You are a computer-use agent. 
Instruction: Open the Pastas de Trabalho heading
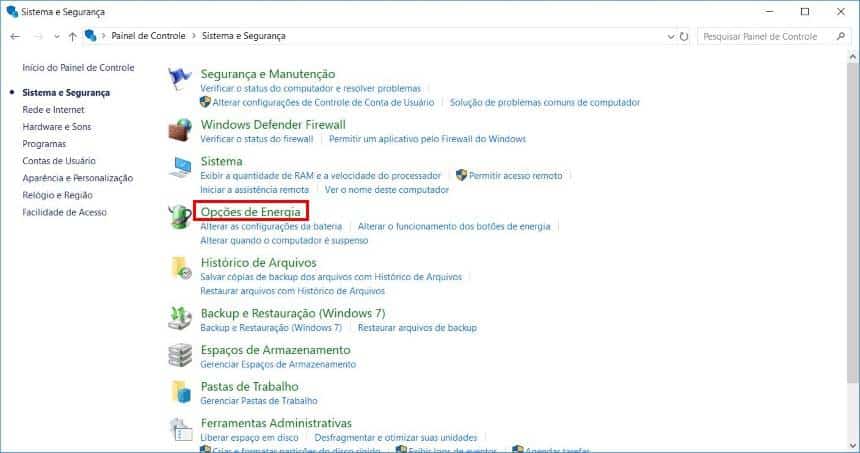tap(250, 387)
